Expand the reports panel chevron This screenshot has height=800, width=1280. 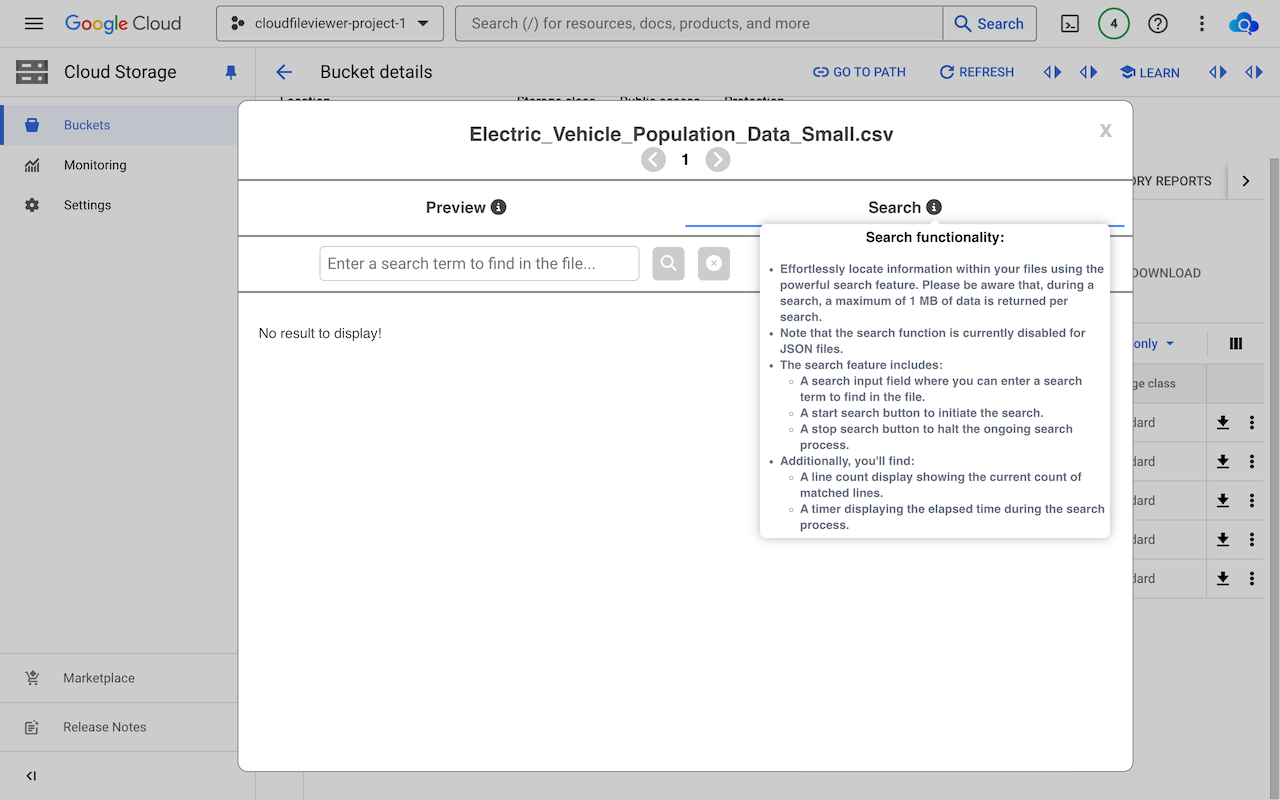point(1246,181)
